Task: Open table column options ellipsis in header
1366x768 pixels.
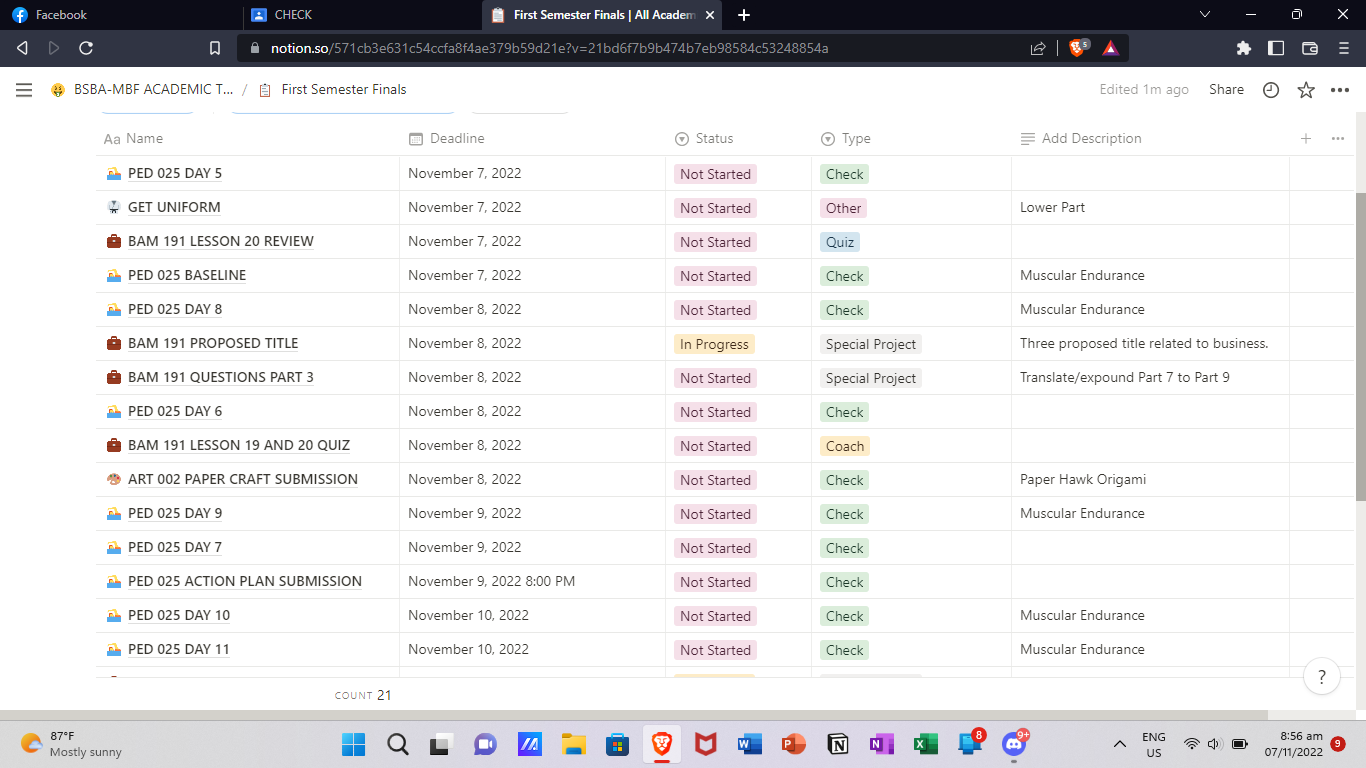Action: 1338,139
